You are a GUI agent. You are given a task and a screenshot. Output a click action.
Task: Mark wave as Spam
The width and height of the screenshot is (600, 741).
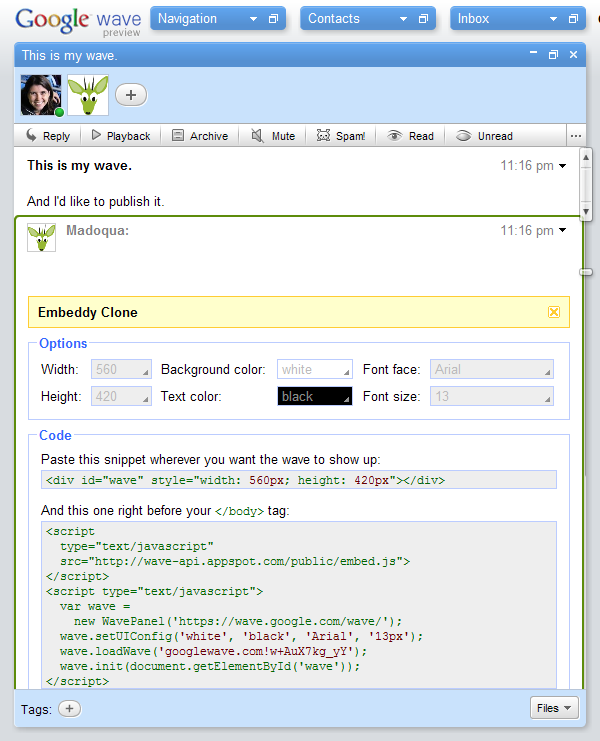click(x=341, y=136)
